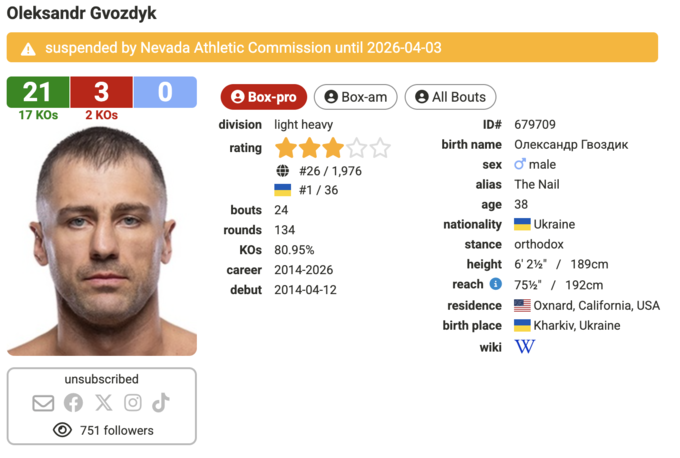Click the third rating star
The image size is (680, 458).
click(333, 149)
